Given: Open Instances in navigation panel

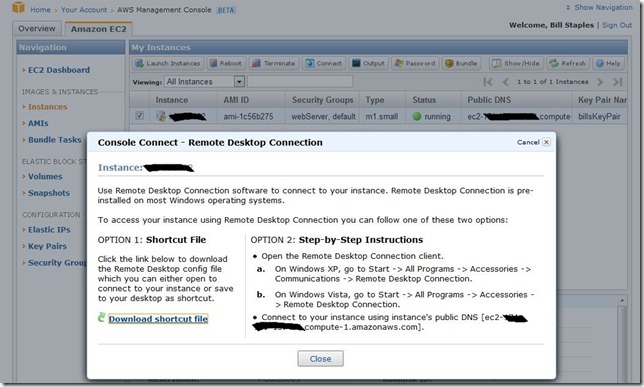Looking at the screenshot, I should [x=47, y=107].
